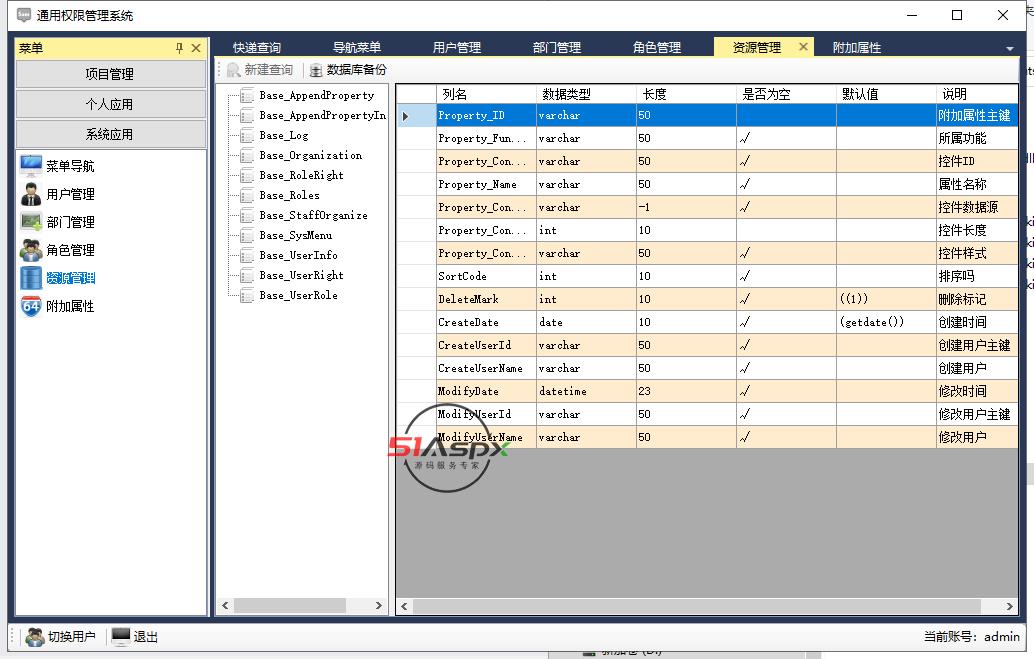The width and height of the screenshot is (1034, 659).
Task: Select the Base_UserInfo tree node text
Action: click(299, 255)
